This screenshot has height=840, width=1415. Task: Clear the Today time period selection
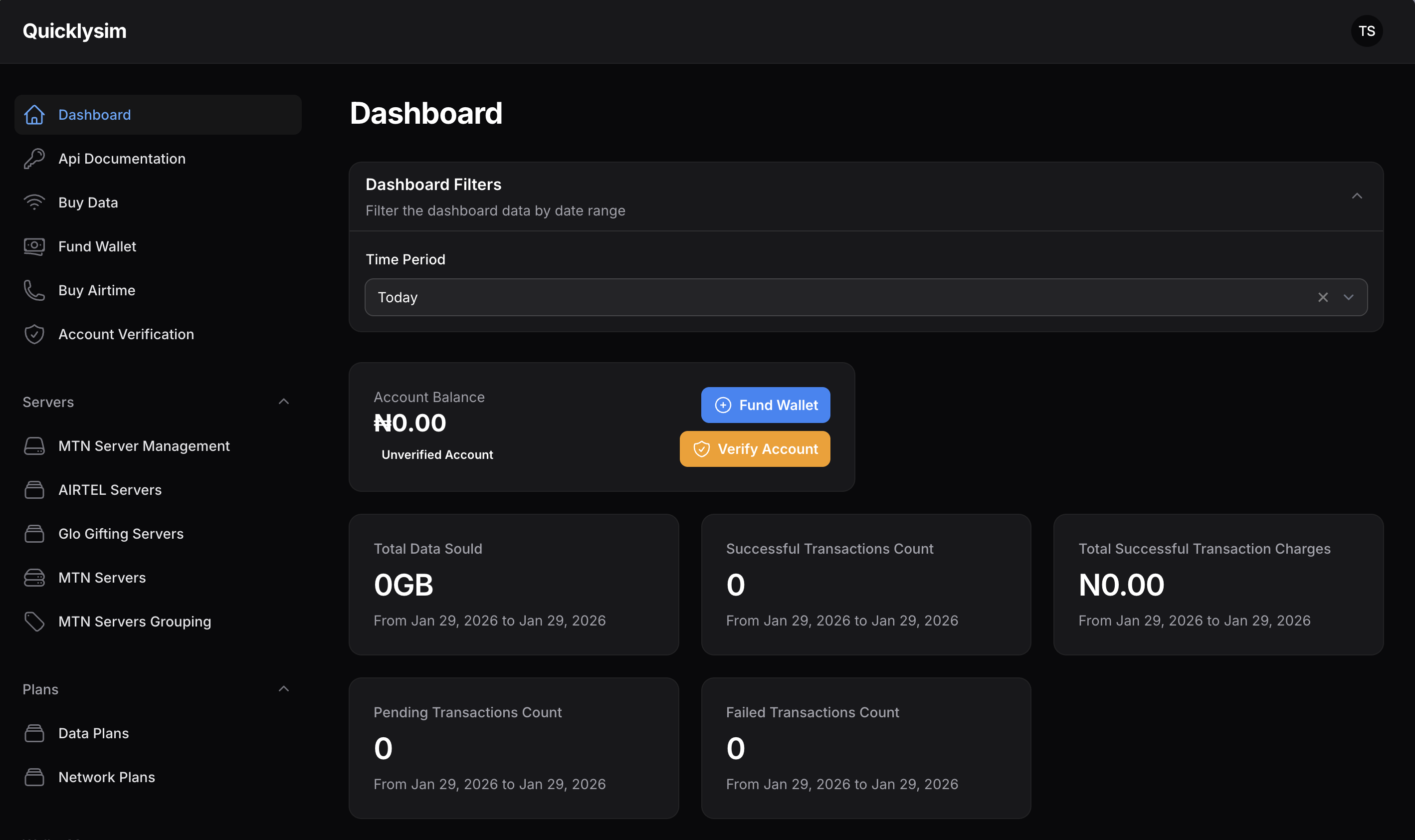coord(1323,297)
